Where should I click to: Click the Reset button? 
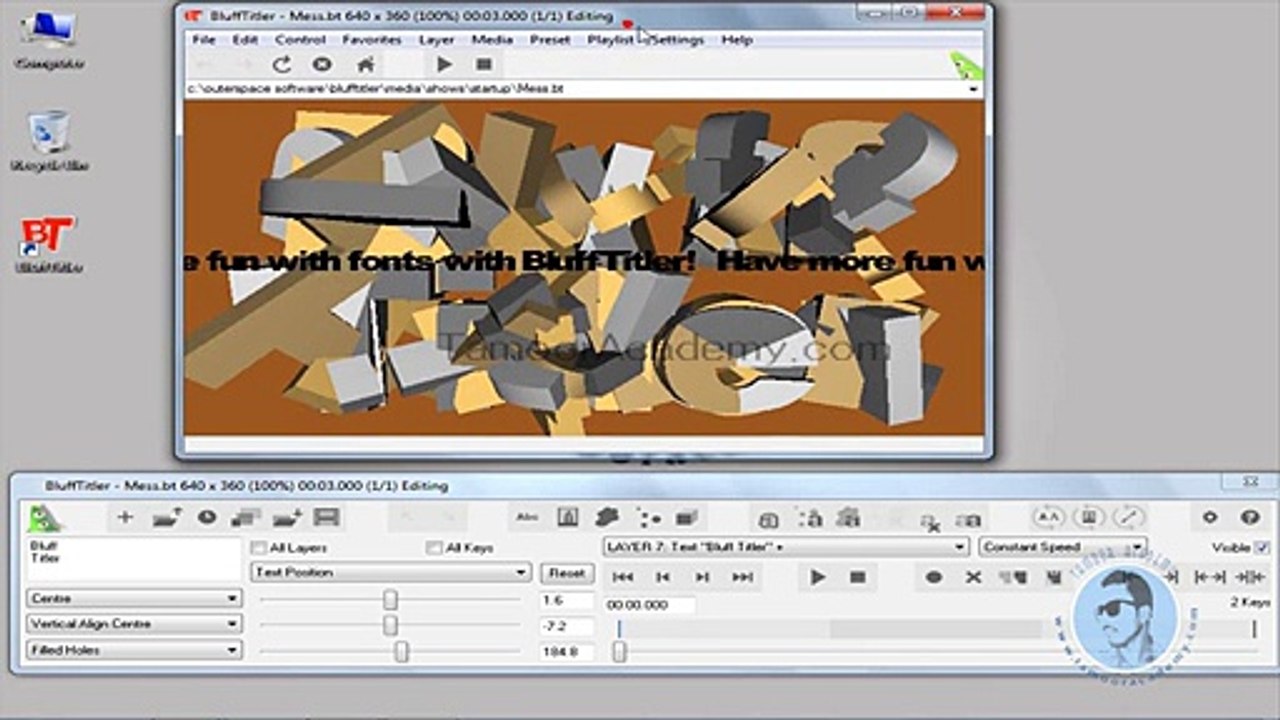tap(566, 573)
